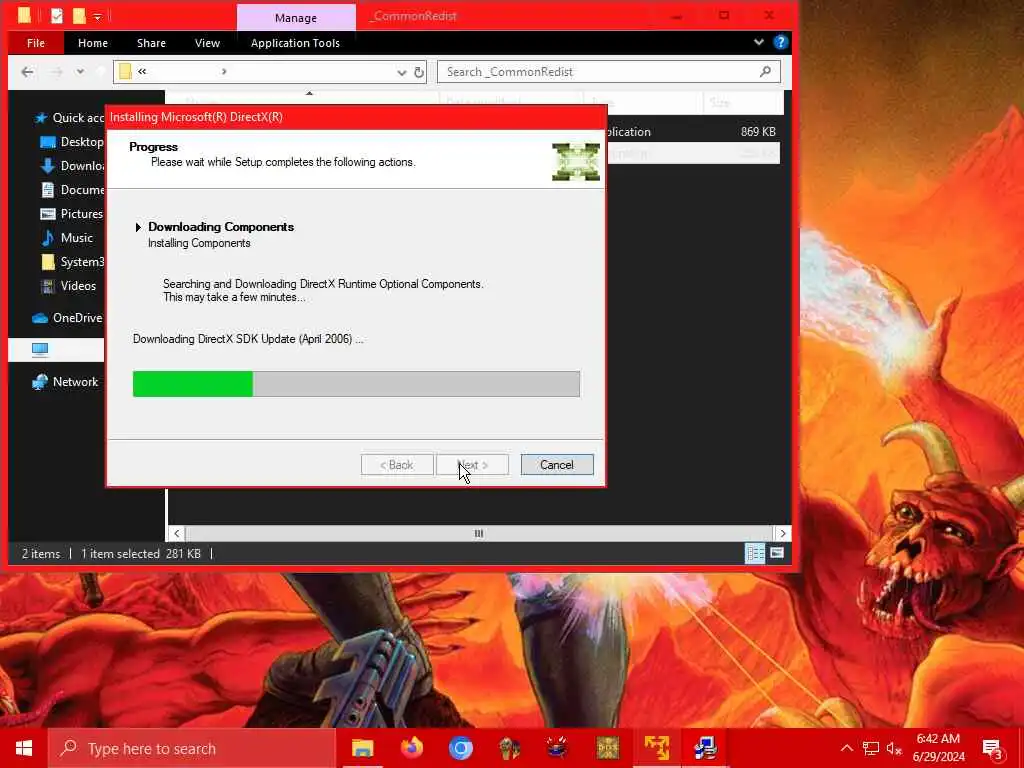Click the disabled Back button in installer
This screenshot has height=768, width=1024.
tap(397, 464)
